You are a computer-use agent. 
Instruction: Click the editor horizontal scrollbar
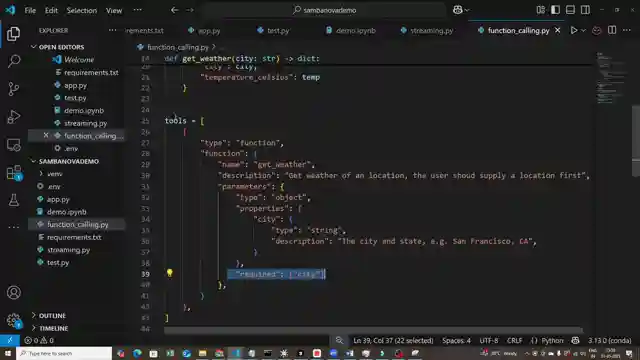(373, 330)
